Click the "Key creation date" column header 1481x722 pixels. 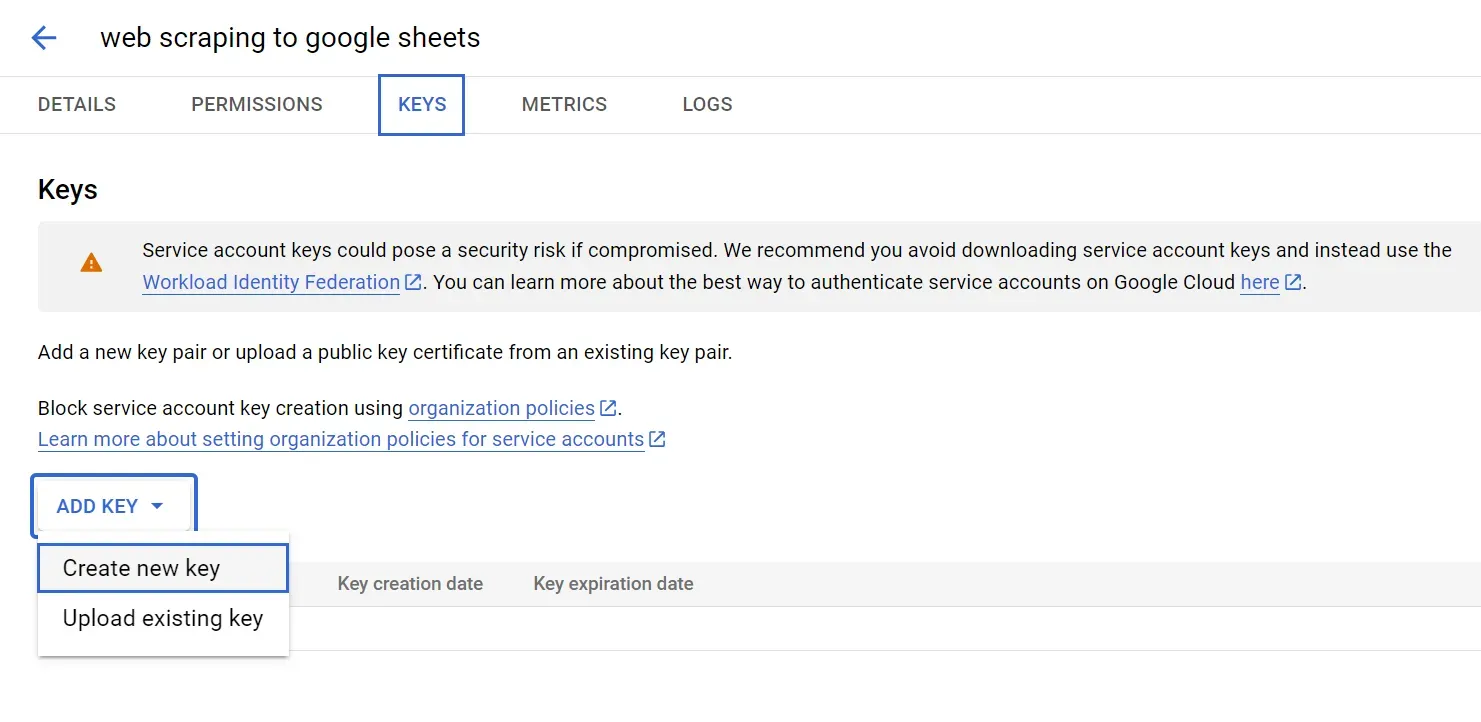pos(410,584)
